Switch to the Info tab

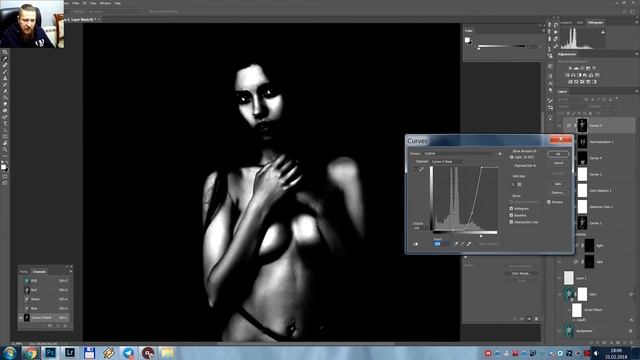coord(580,22)
